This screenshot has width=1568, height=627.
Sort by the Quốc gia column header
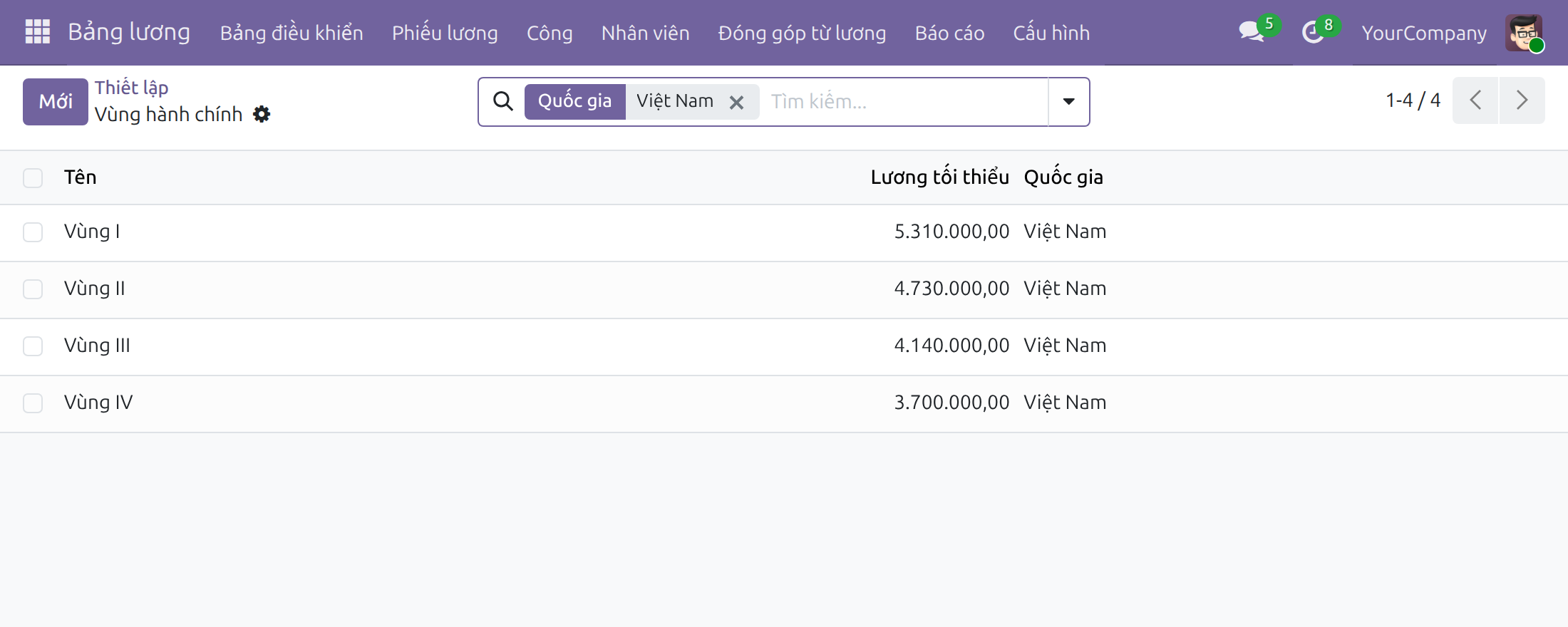point(1063,177)
